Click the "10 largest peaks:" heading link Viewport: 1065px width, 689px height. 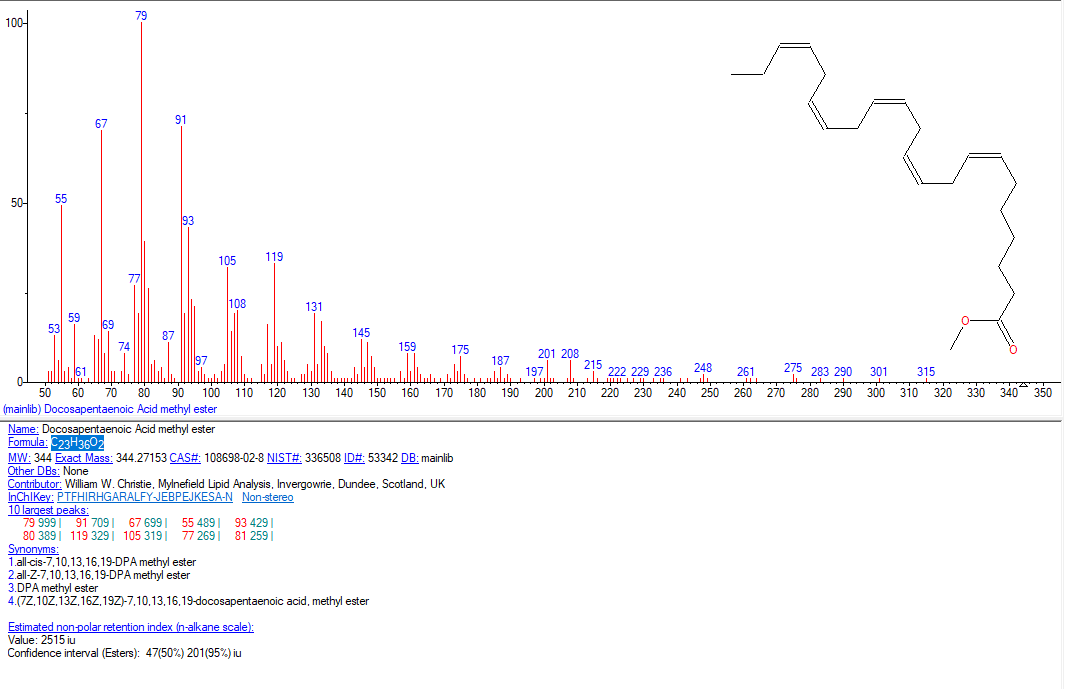click(48, 510)
